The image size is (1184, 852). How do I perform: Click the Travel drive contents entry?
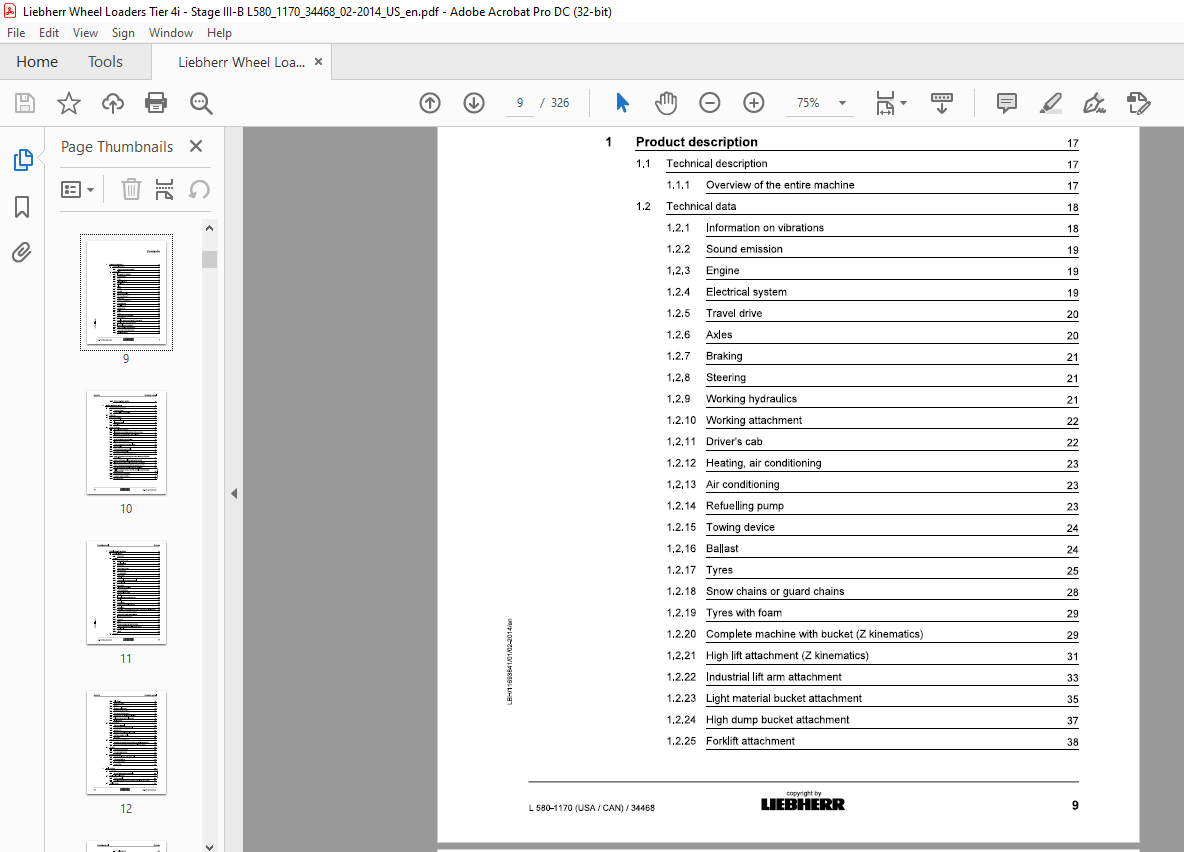coord(734,313)
